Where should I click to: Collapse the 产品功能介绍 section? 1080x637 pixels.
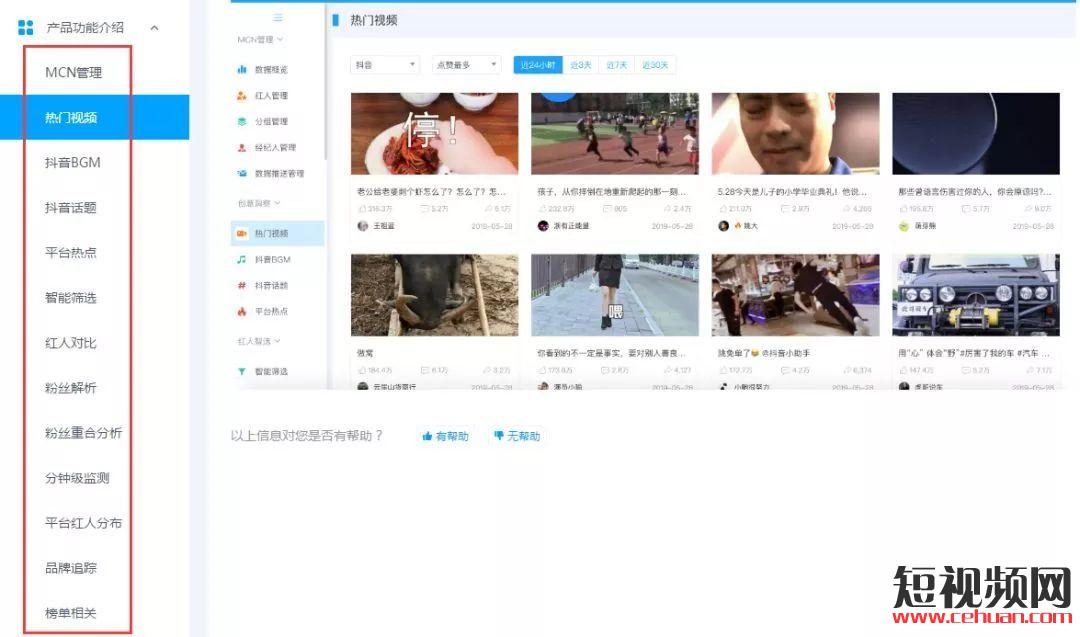pos(154,28)
